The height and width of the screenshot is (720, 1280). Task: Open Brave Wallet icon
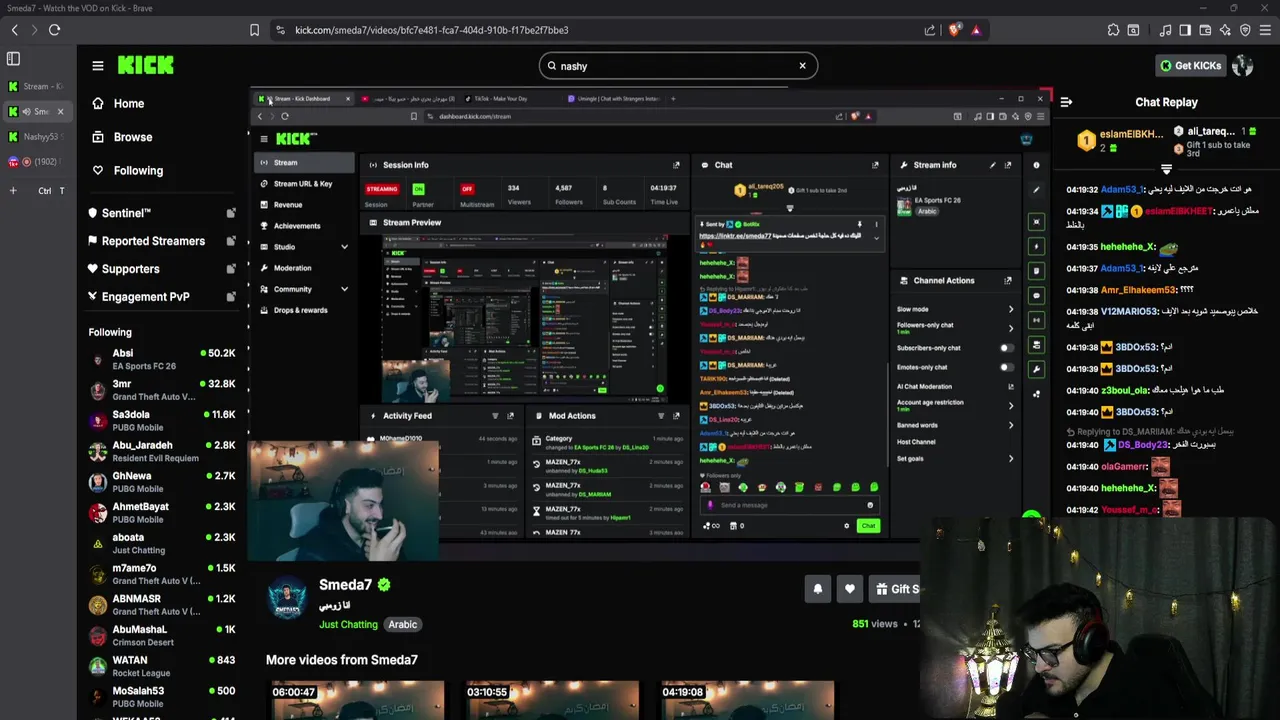coord(1205,30)
